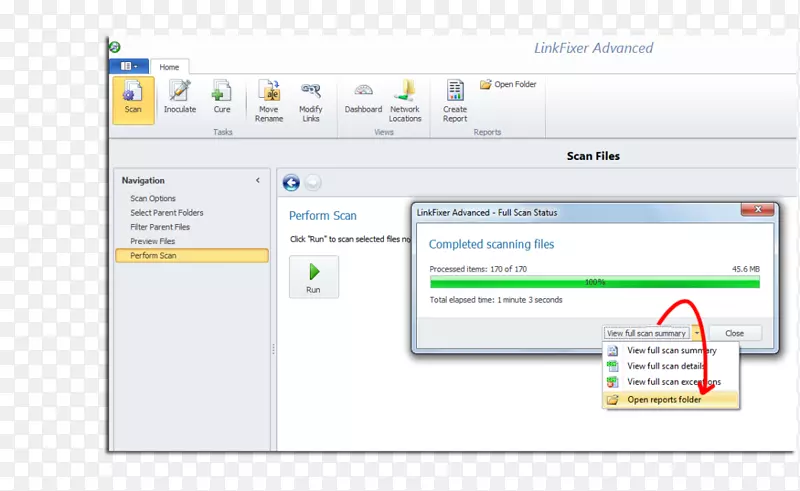The height and width of the screenshot is (491, 800).
Task: Select Filter Parent Files in Navigation
Action: coord(160,227)
